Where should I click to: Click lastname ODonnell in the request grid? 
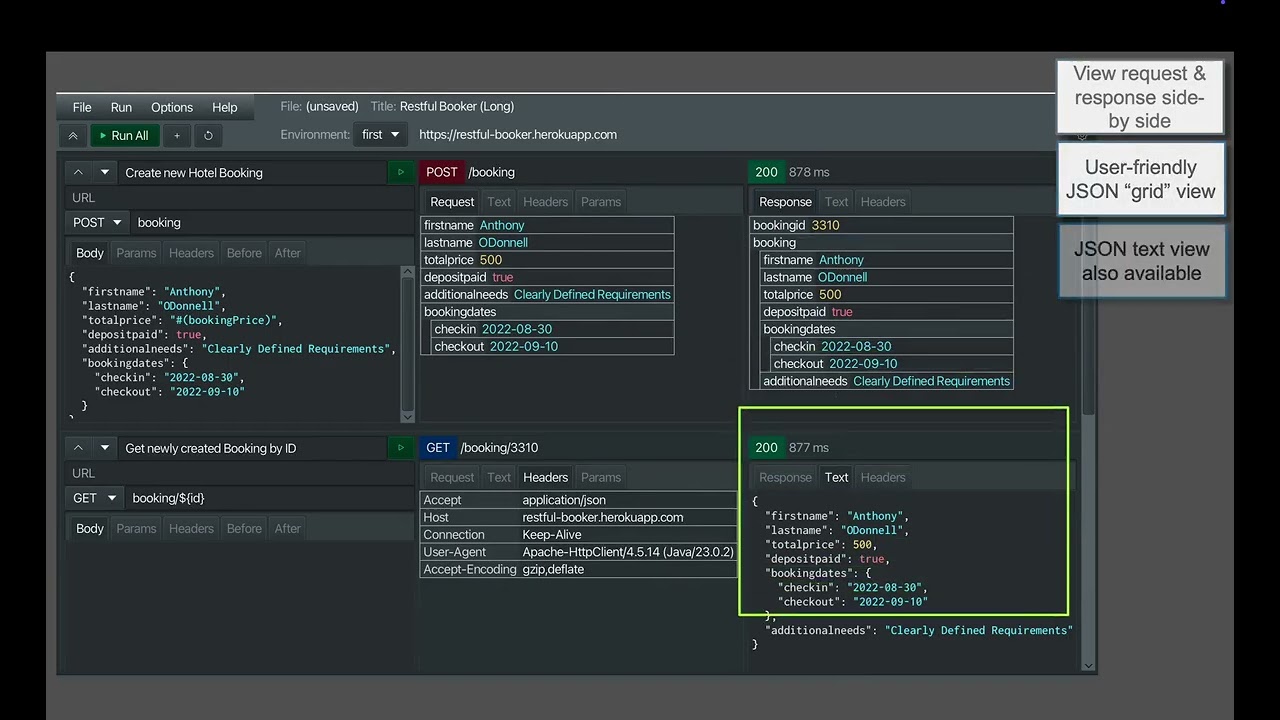(x=547, y=242)
